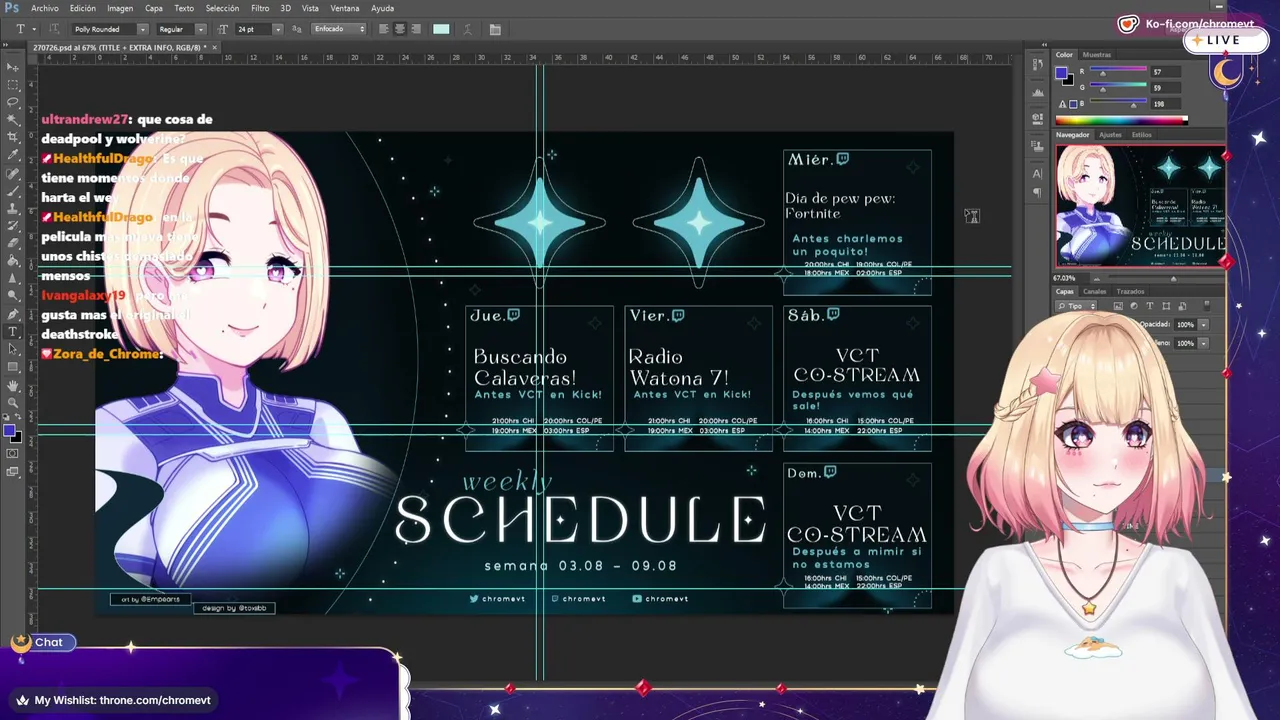Screen dimensions: 1280x720
Task: Open the Ventana menu
Action: click(x=345, y=8)
